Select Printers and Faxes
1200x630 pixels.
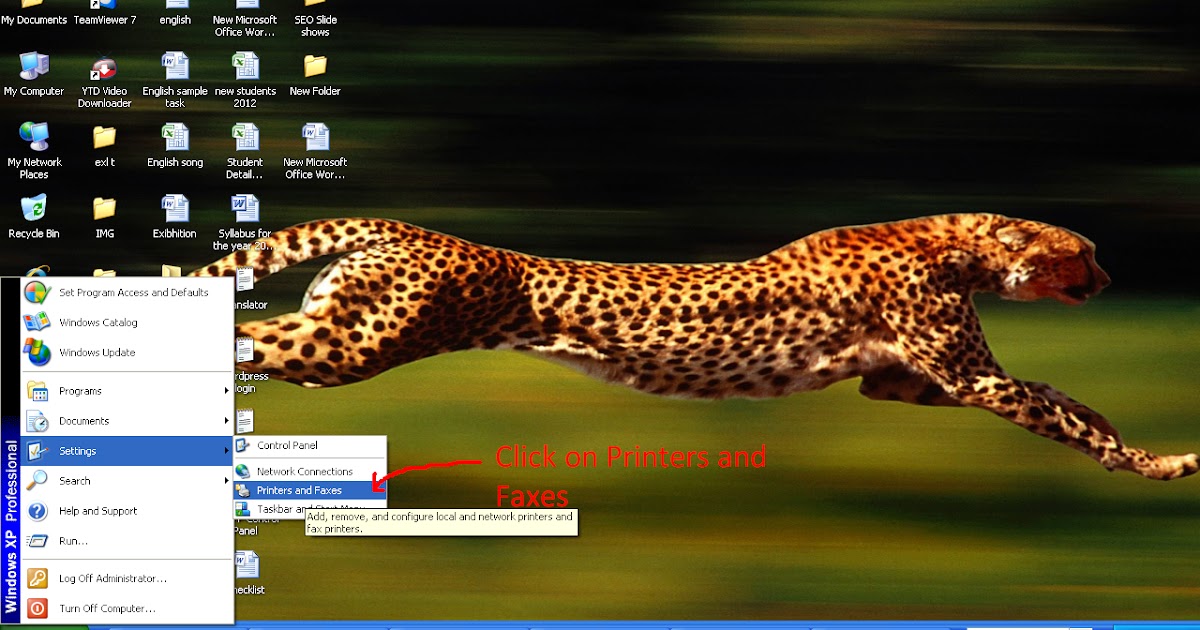(x=300, y=490)
